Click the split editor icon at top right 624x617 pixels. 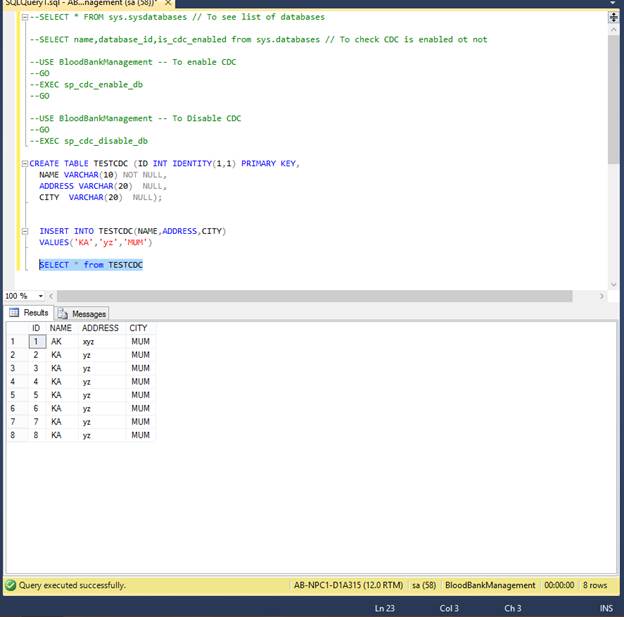[612, 17]
